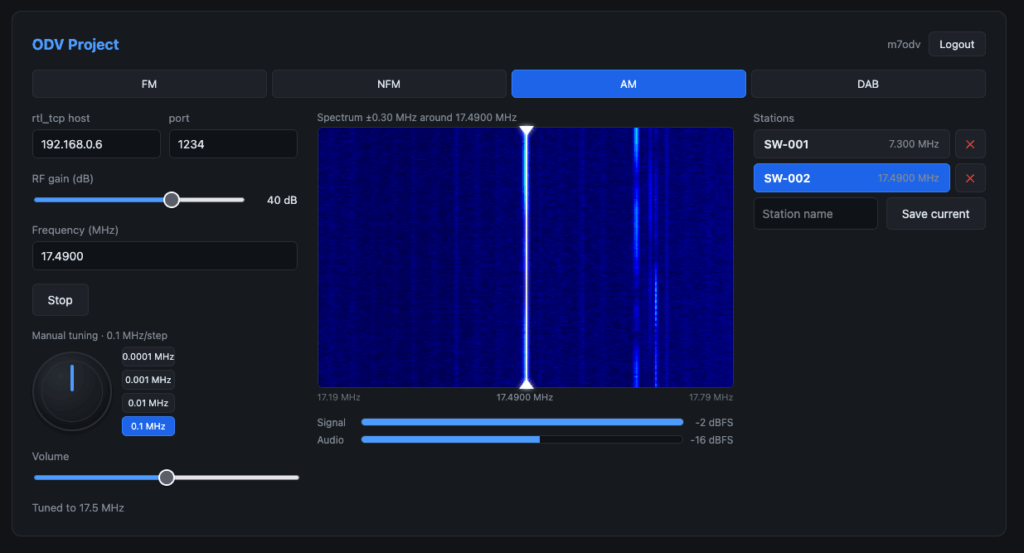The width and height of the screenshot is (1024, 553).
Task: Set tuning step to 0.0001 MHz
Action: 148,356
